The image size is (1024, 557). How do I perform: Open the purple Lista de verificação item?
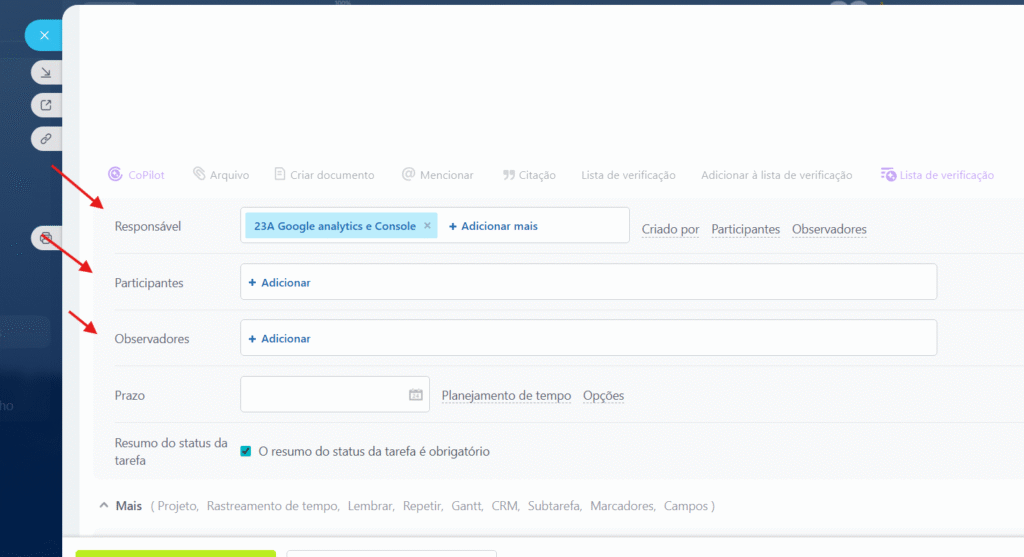tap(937, 175)
